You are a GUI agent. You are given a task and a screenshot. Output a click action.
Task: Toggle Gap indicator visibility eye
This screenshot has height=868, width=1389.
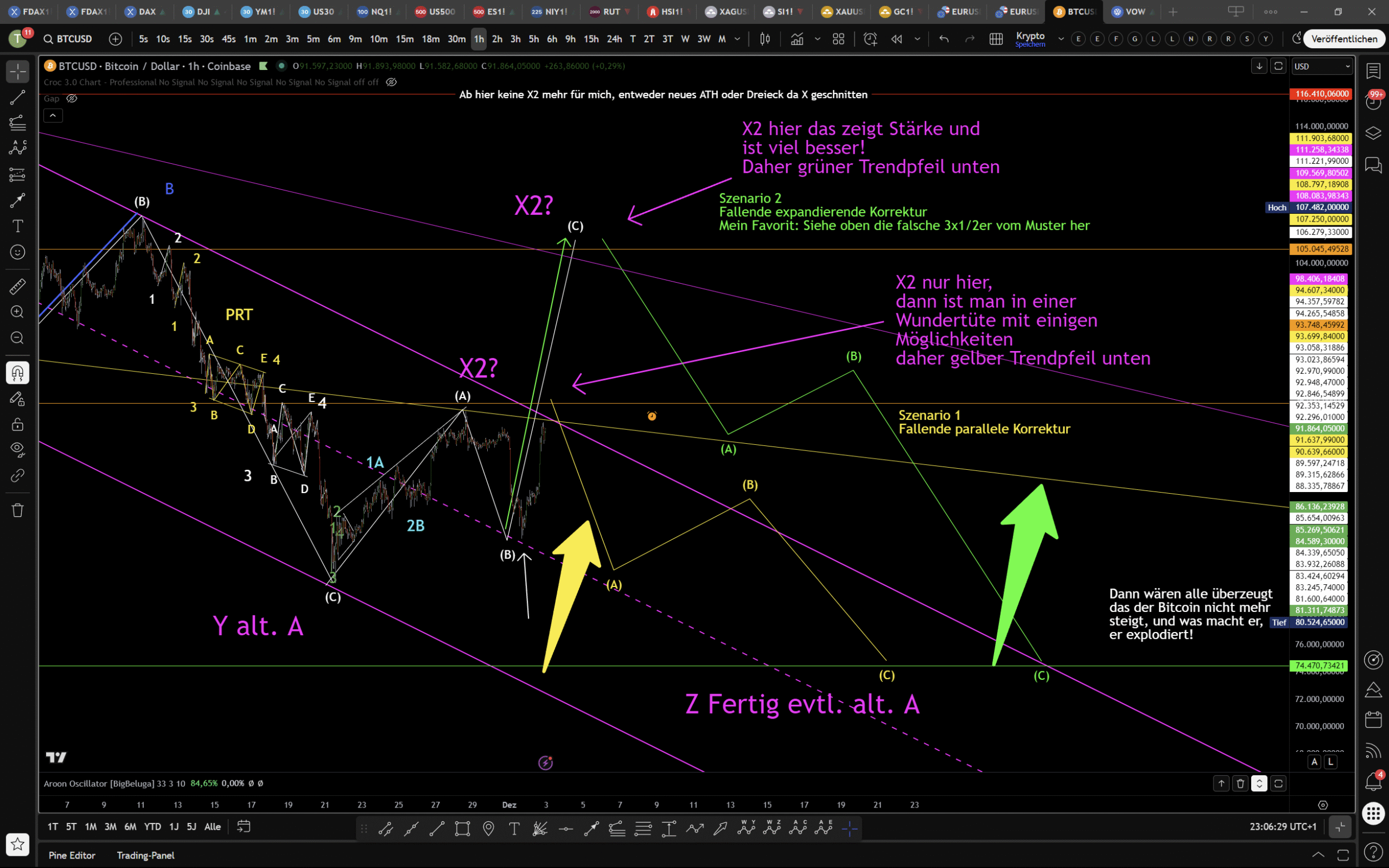click(x=72, y=99)
